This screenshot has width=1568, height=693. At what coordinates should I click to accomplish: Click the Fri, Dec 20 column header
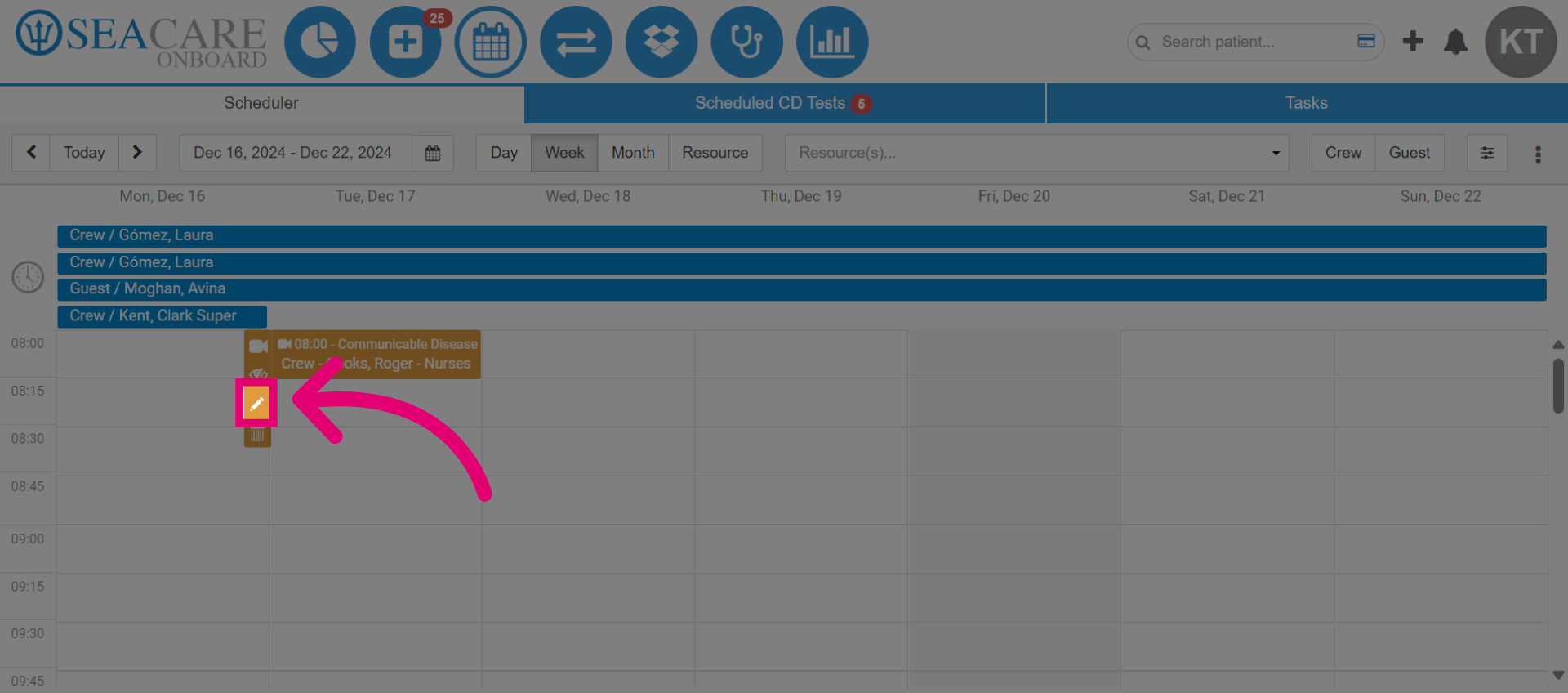[1014, 196]
